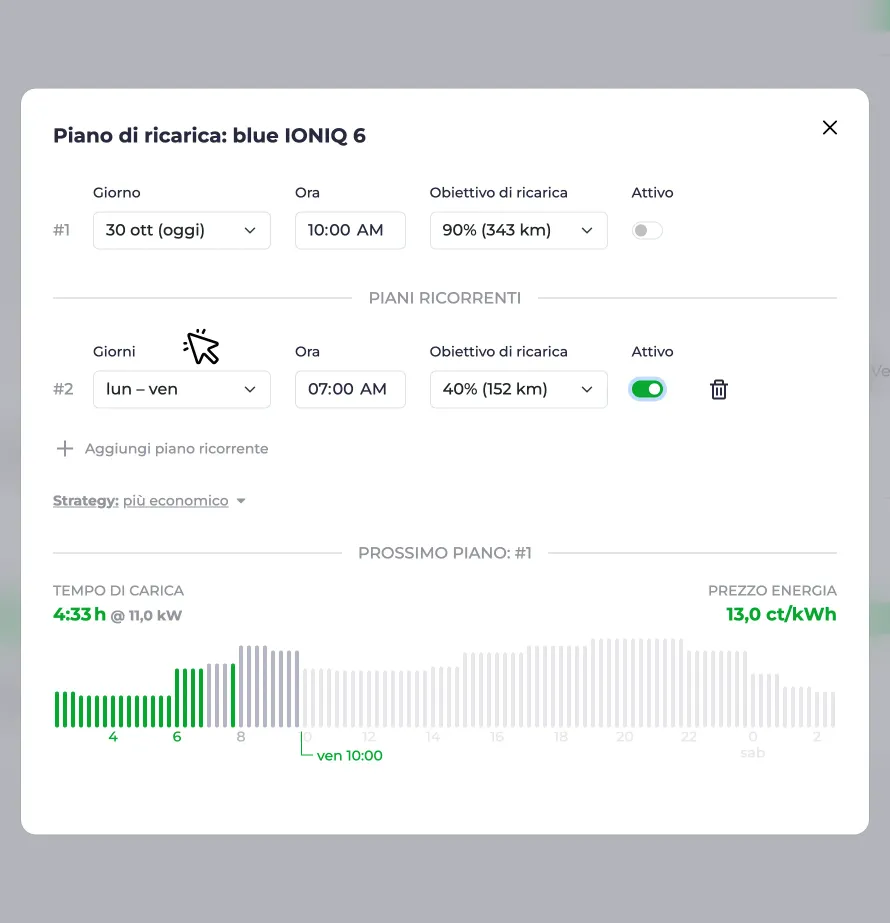The image size is (890, 923).
Task: Open the 40% (152 km) charge goal dropdown
Action: (519, 389)
